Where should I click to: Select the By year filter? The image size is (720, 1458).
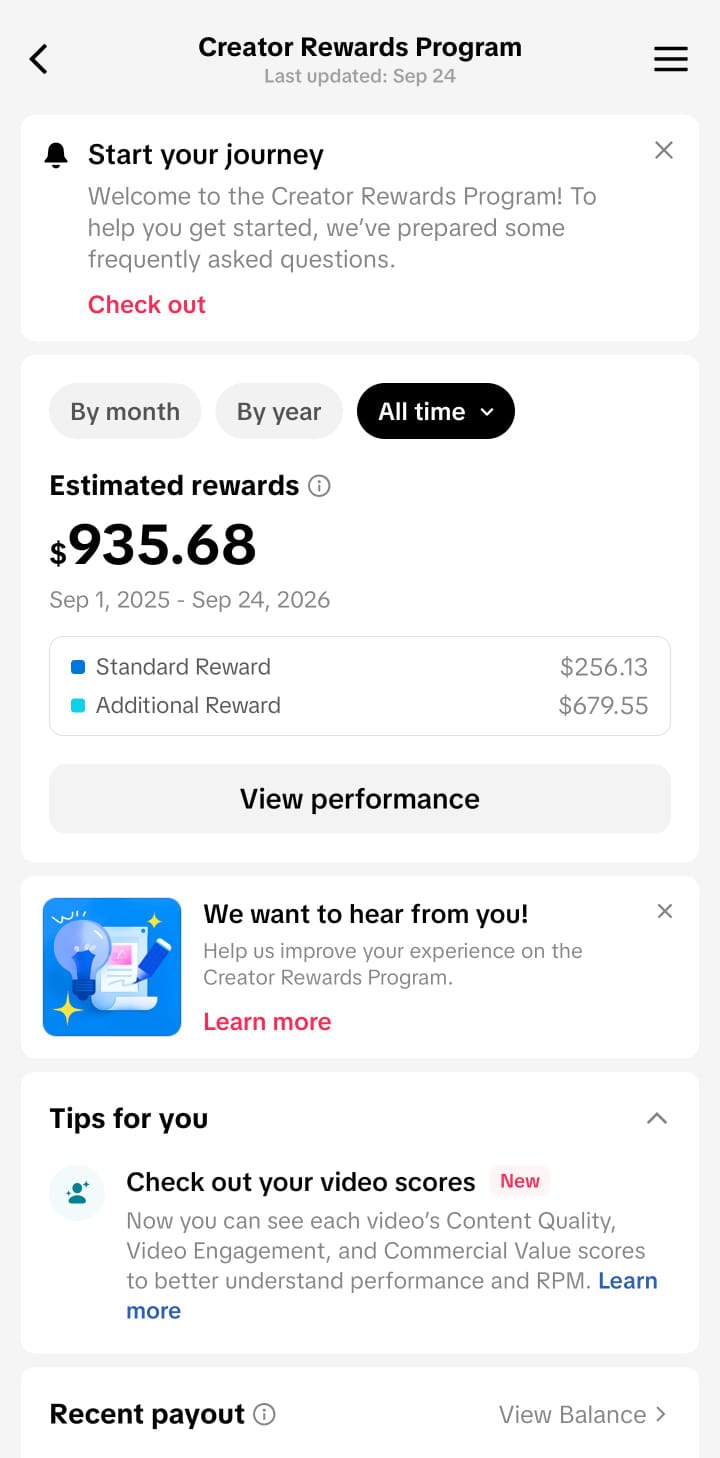pyautogui.click(x=279, y=412)
